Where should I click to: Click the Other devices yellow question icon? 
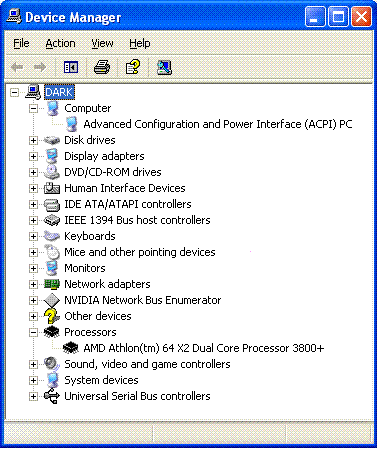point(52,316)
